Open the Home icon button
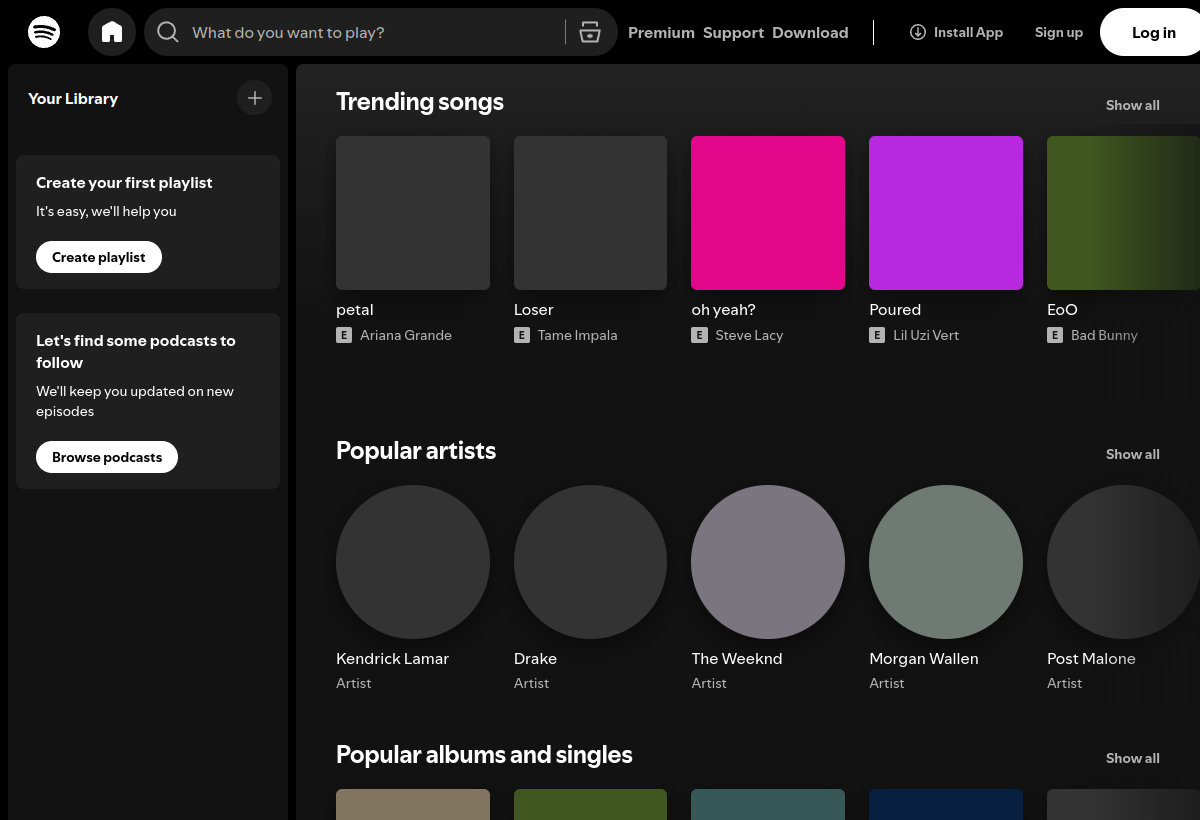Screen dimensions: 1200x820 point(112,32)
